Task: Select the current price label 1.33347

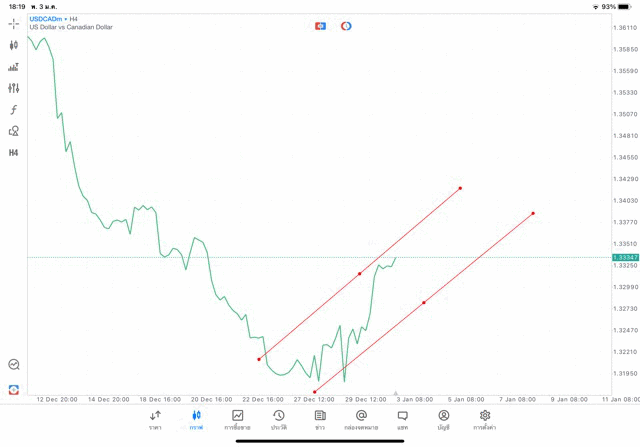Action: [x=624, y=258]
